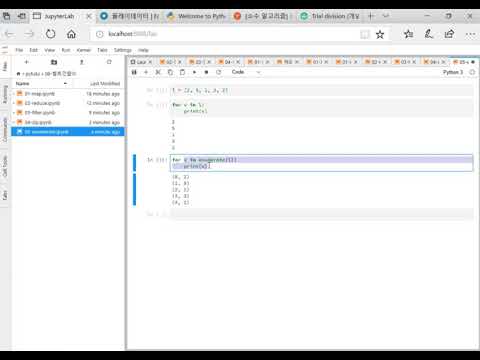480x360 pixels.
Task: Open the Help menu
Action: click(x=143, y=50)
